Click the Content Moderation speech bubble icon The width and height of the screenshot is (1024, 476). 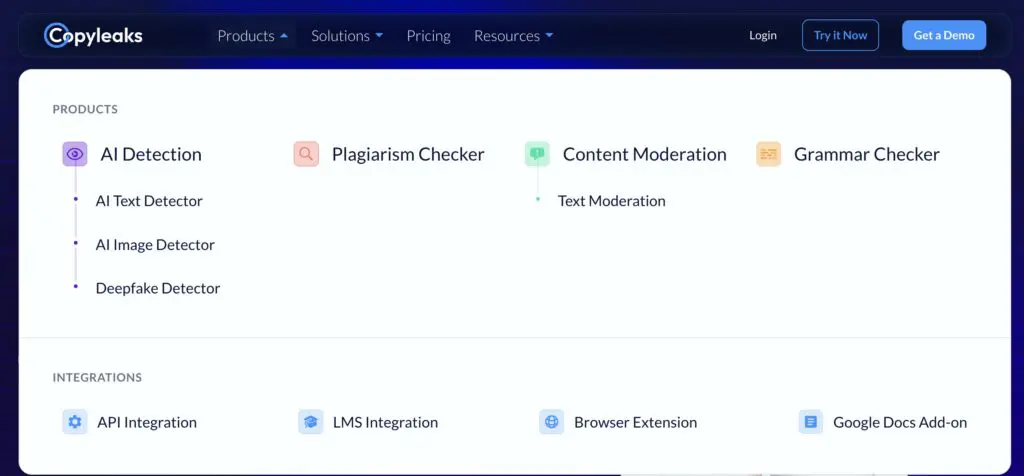pos(537,154)
